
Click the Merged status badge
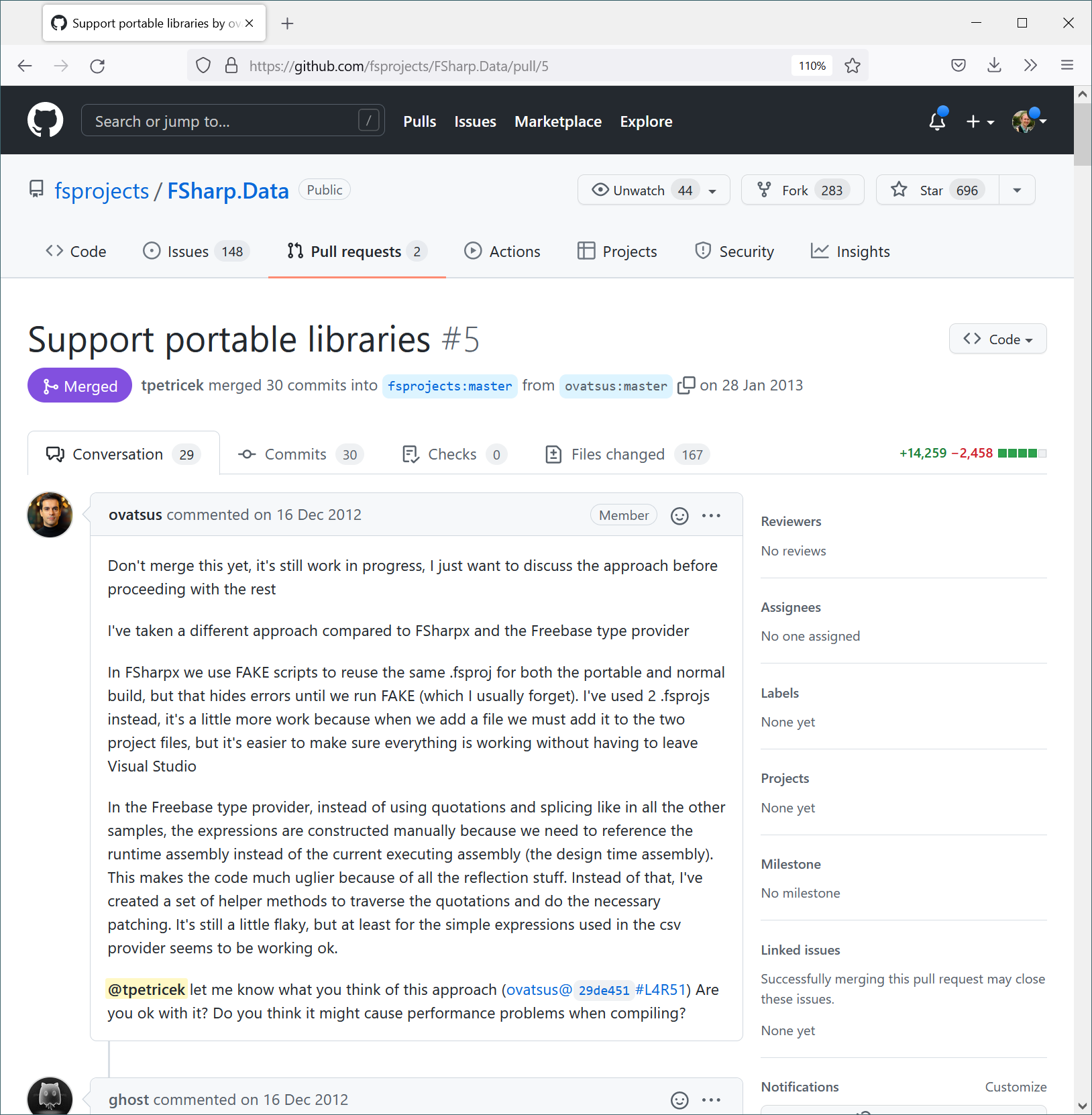coord(80,386)
